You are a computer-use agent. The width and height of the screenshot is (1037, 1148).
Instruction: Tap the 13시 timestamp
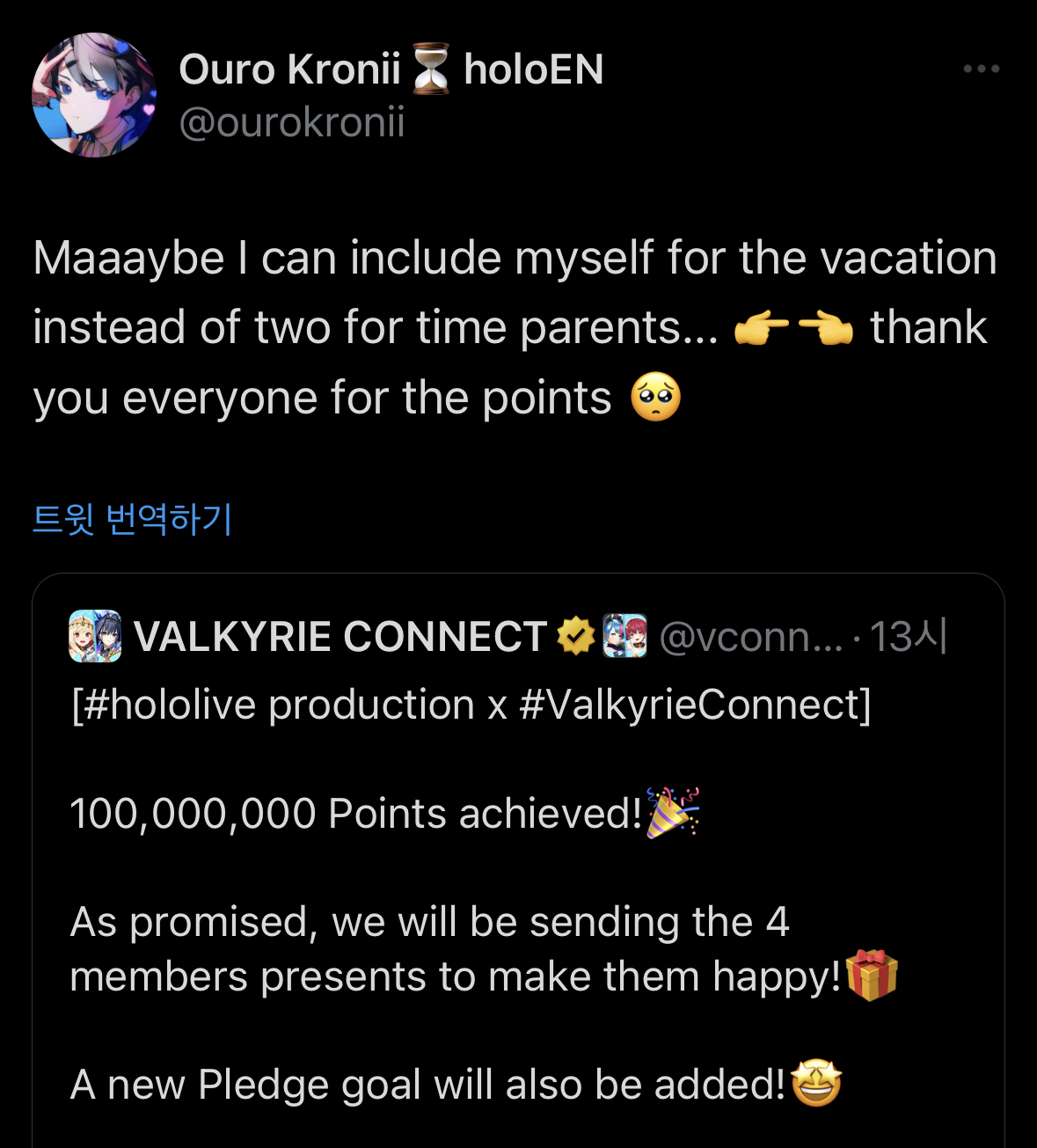click(908, 636)
